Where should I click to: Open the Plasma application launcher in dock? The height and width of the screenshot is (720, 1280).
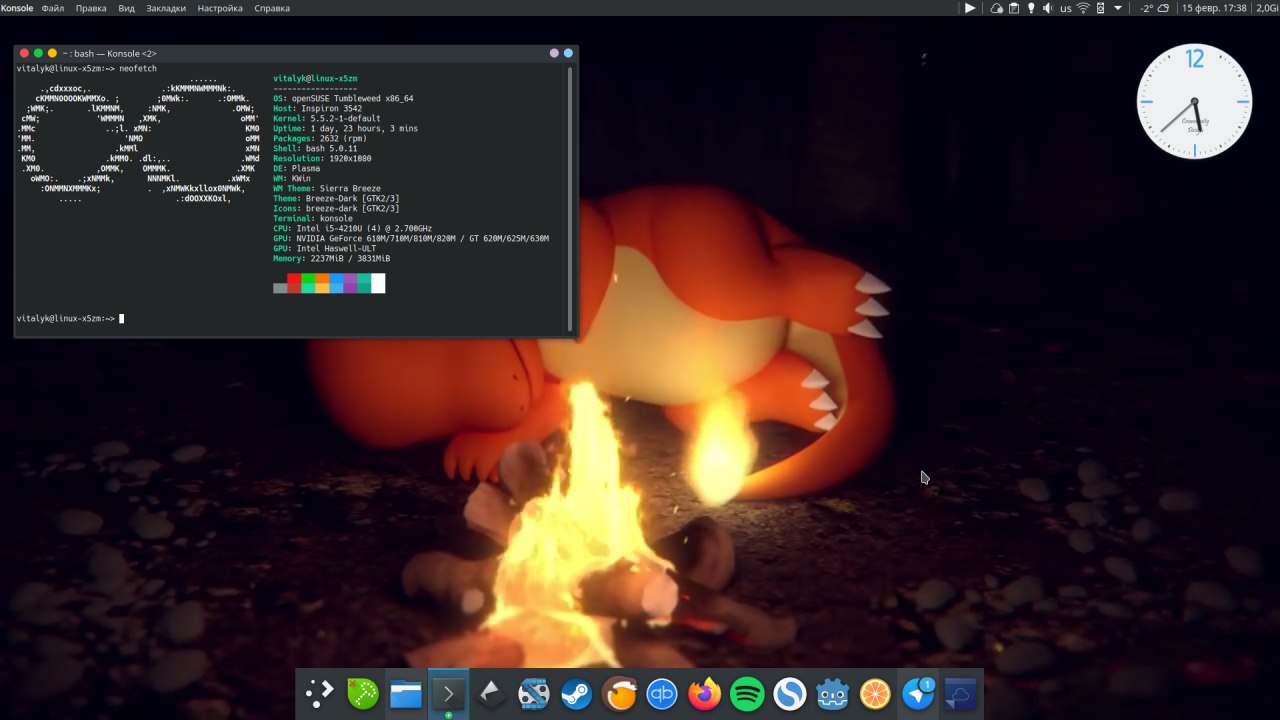[319, 693]
